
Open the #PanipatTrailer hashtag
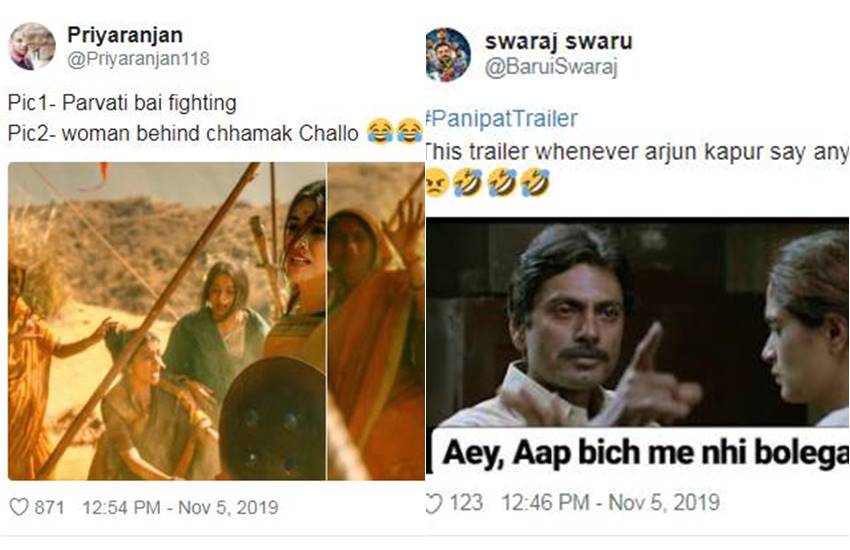coord(501,118)
